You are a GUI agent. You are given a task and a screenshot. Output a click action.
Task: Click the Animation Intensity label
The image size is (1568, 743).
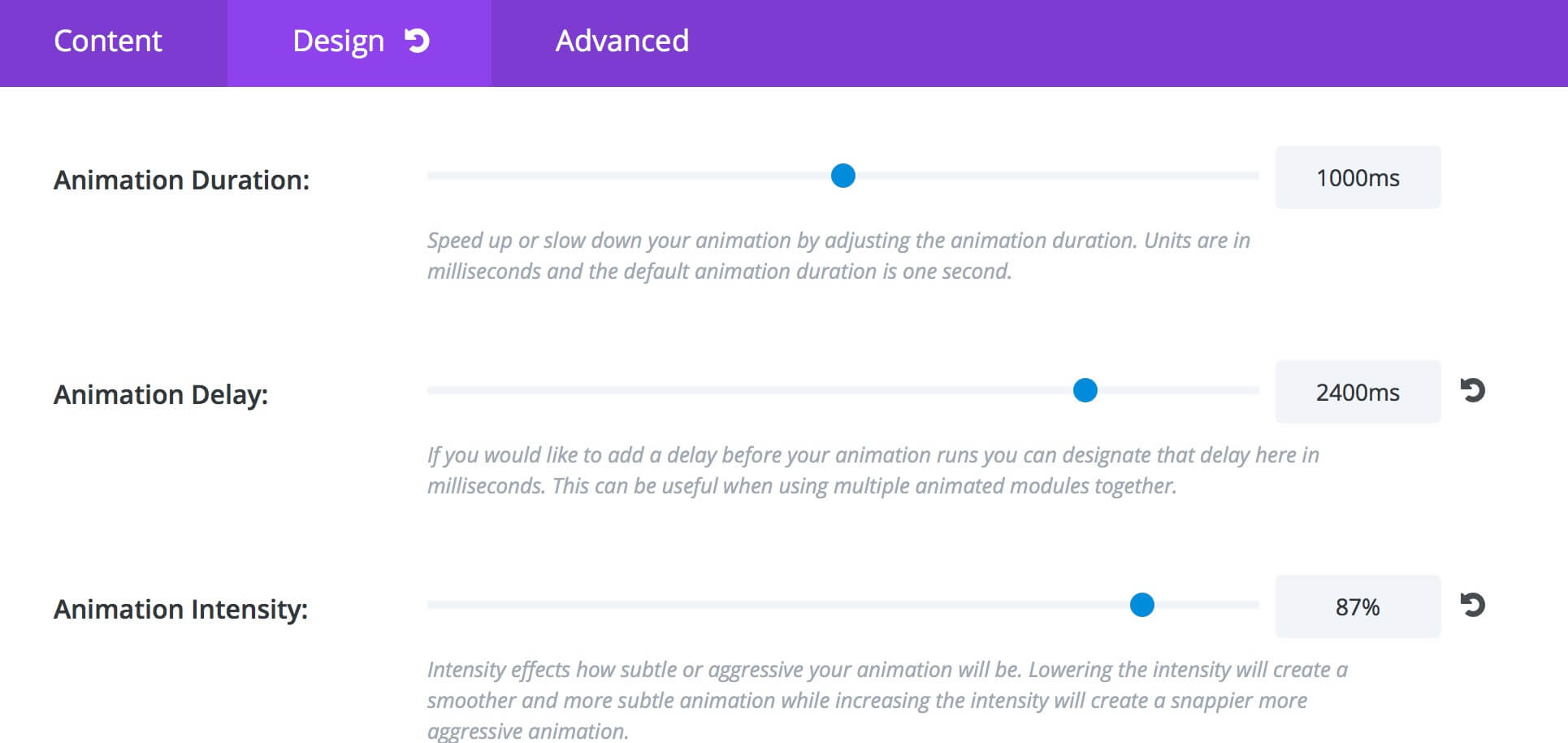point(180,610)
